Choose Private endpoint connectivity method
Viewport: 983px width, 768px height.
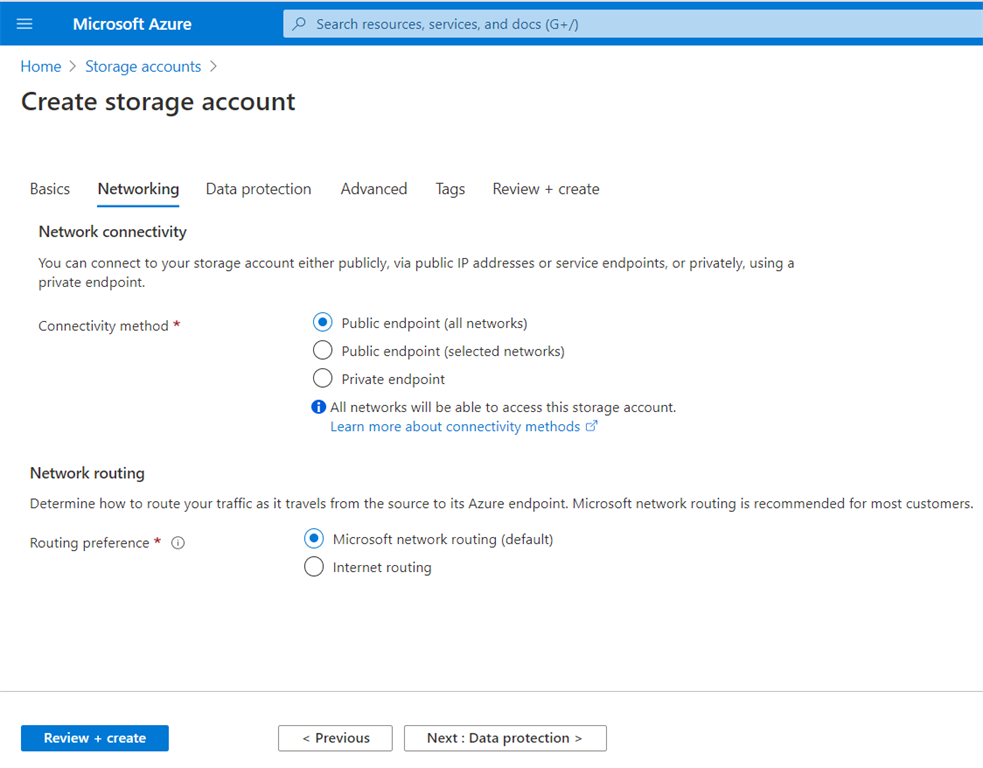[x=322, y=379]
